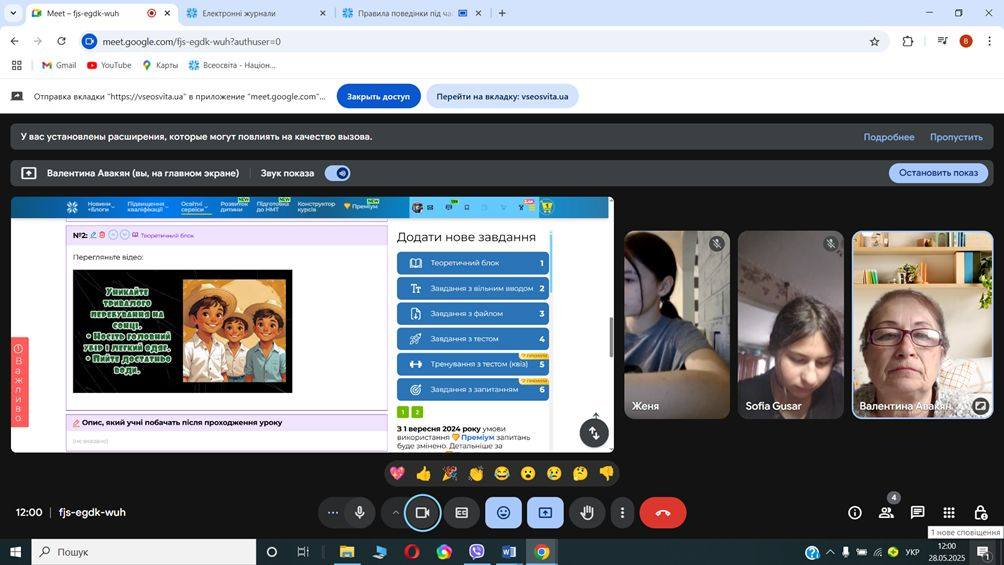The height and width of the screenshot is (565, 1004).
Task: Click Закрыть доступ button
Action: (x=378, y=97)
